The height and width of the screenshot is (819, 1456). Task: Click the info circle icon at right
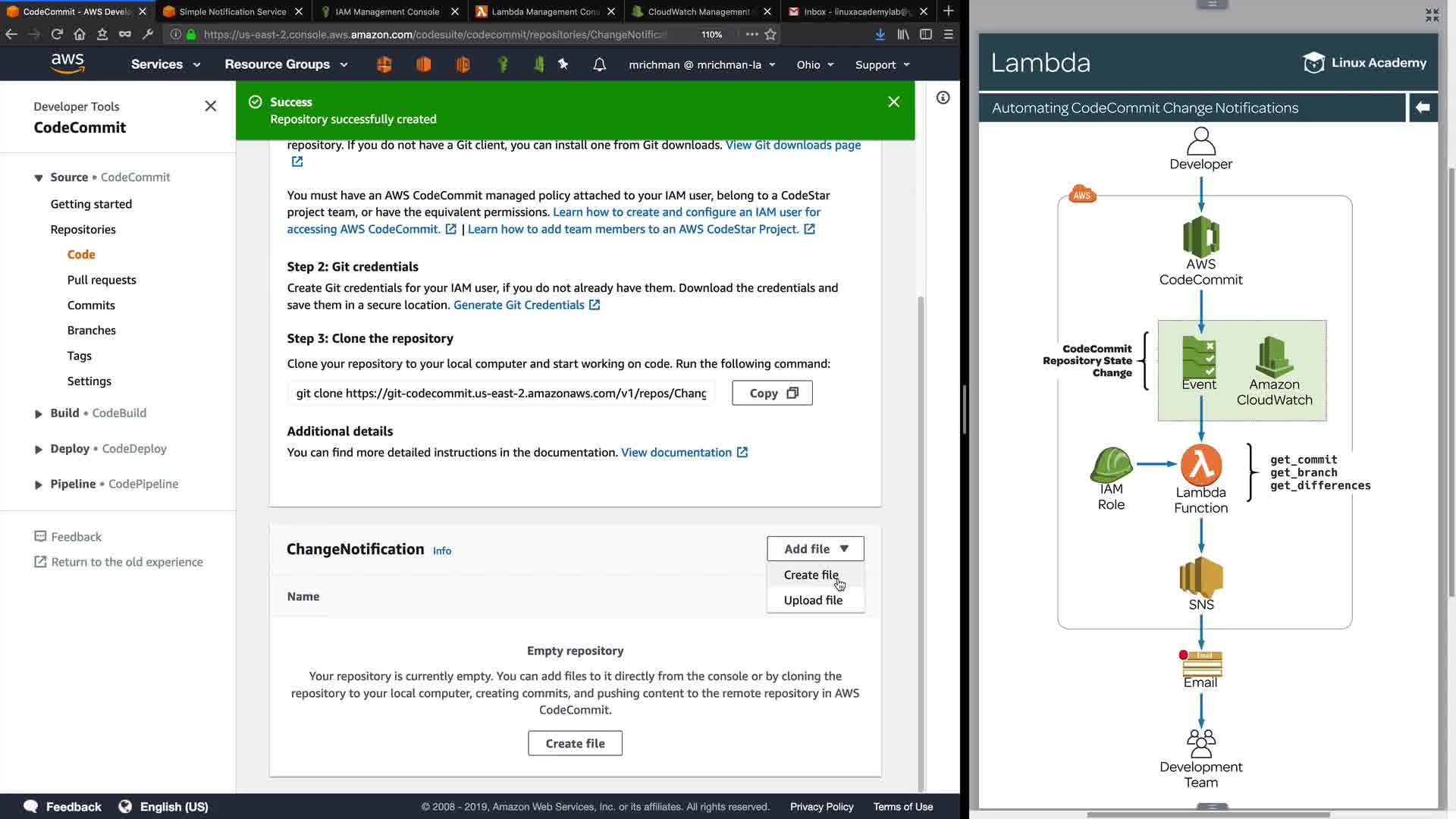pyautogui.click(x=943, y=98)
